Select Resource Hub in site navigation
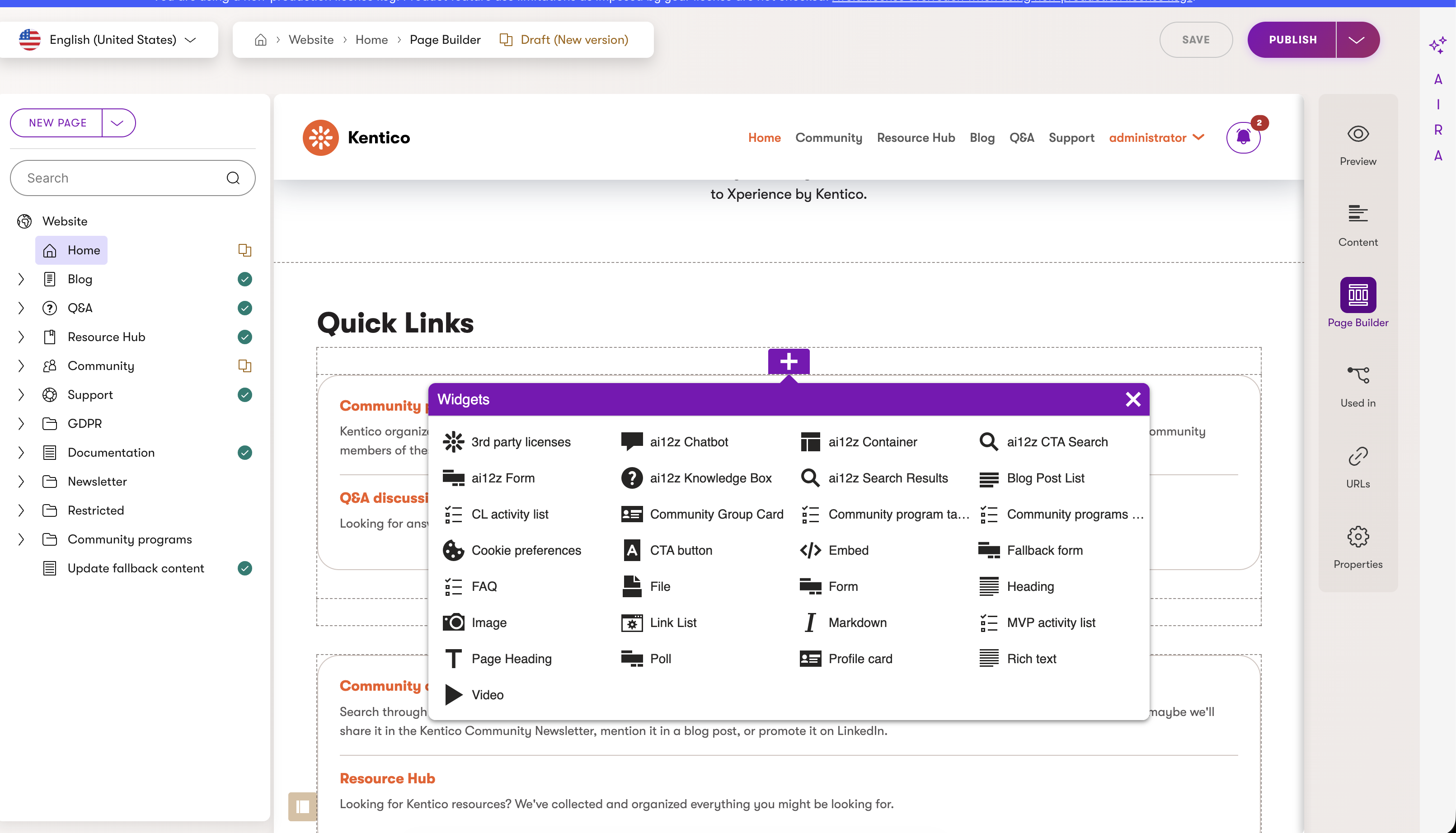 (x=916, y=137)
